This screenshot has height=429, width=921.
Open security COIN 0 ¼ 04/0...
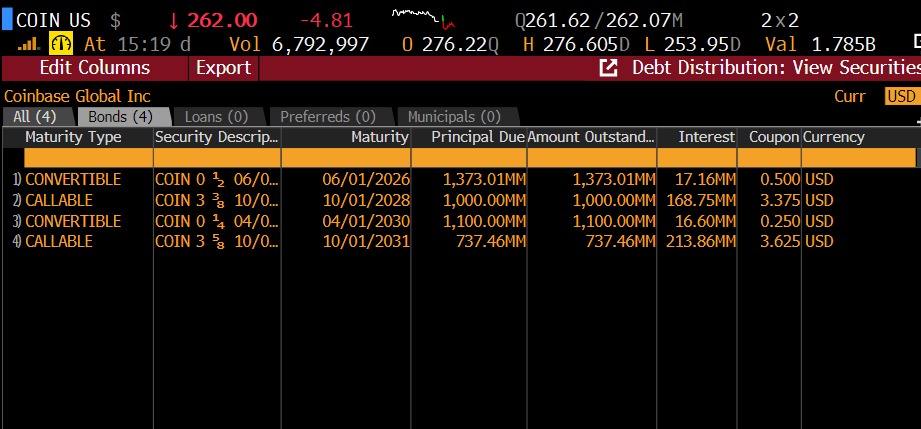[217, 222]
